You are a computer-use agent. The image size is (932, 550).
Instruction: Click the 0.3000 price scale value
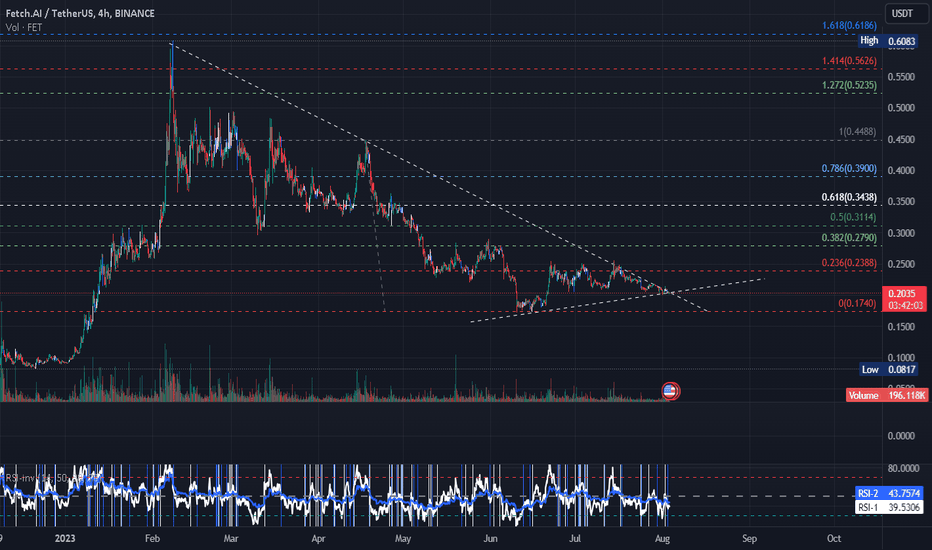[901, 233]
